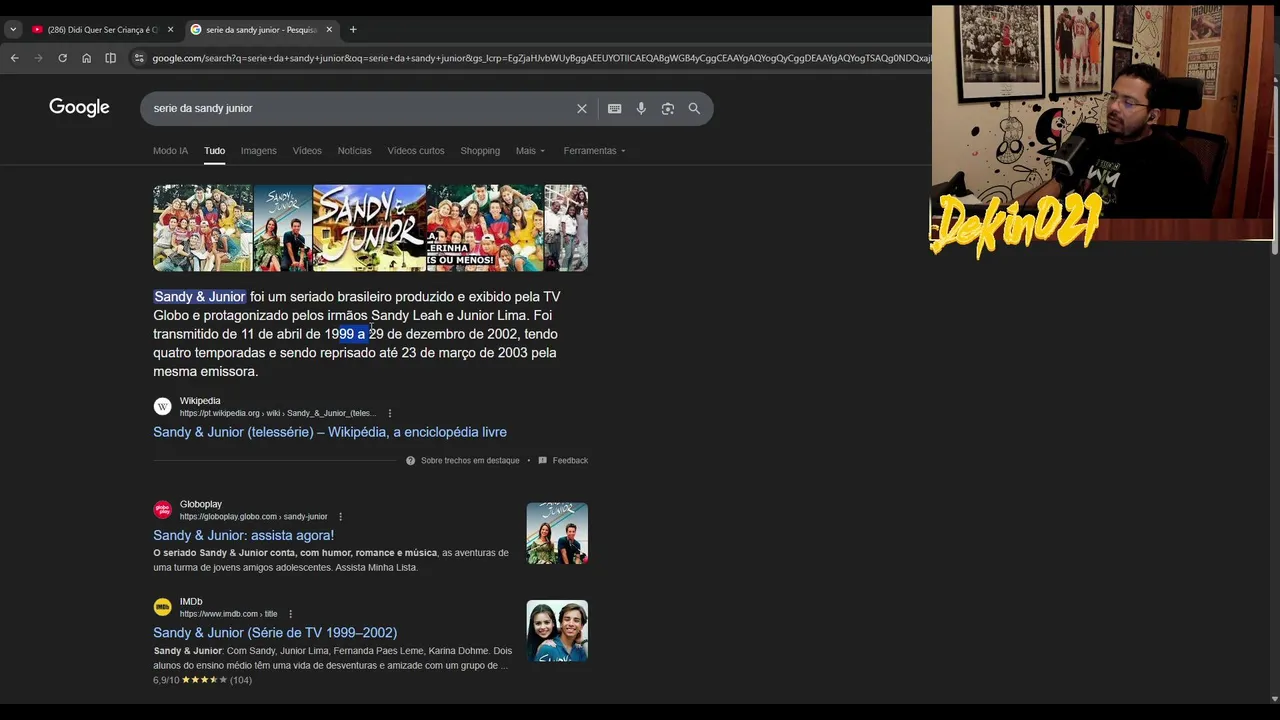The width and height of the screenshot is (1280, 720).
Task: Click the page vertical scrollbar down arrow
Action: tap(1273, 698)
